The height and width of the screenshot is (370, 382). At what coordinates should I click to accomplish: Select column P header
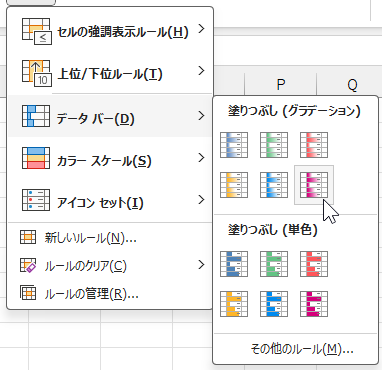[x=281, y=85]
